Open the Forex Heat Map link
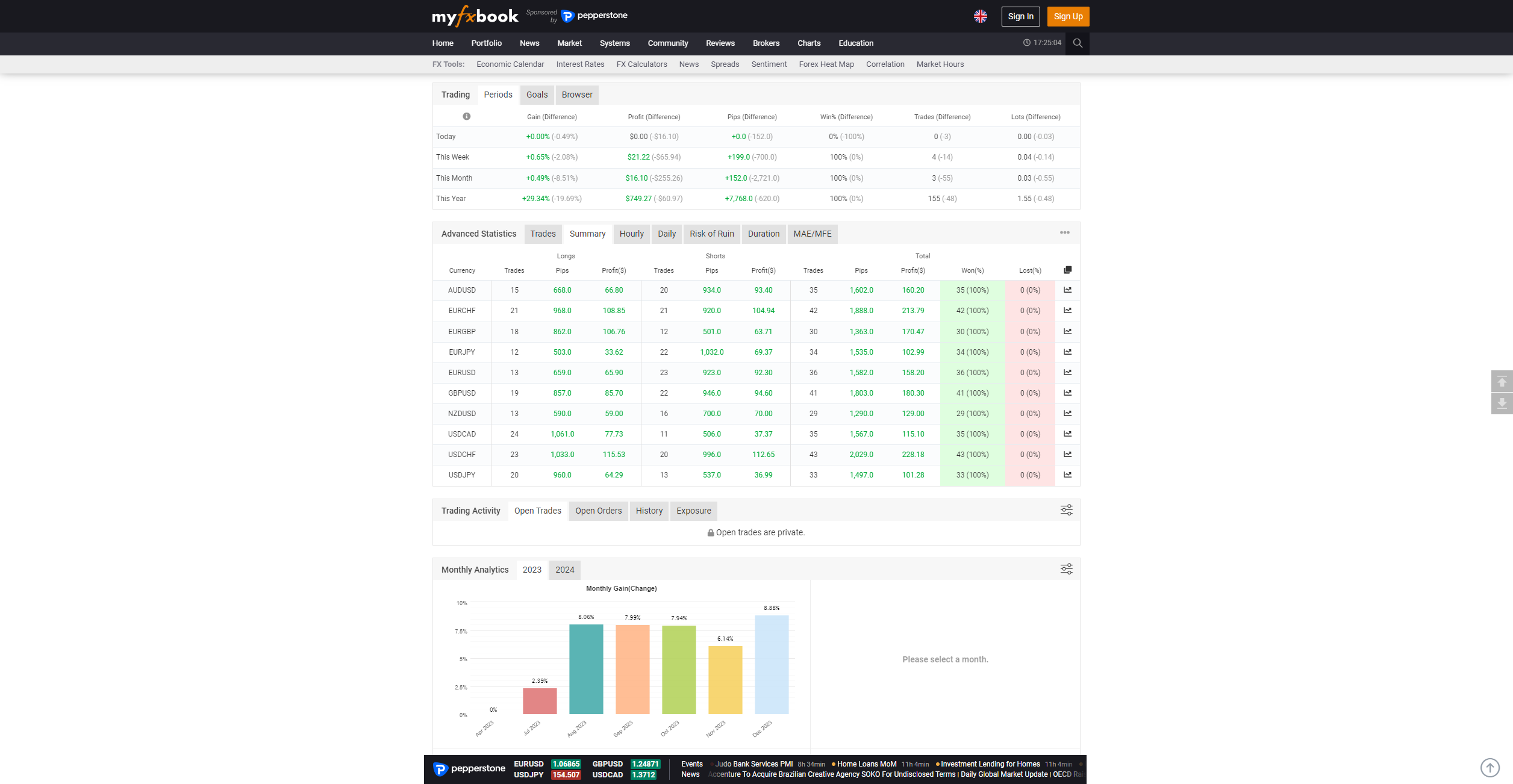 826,64
